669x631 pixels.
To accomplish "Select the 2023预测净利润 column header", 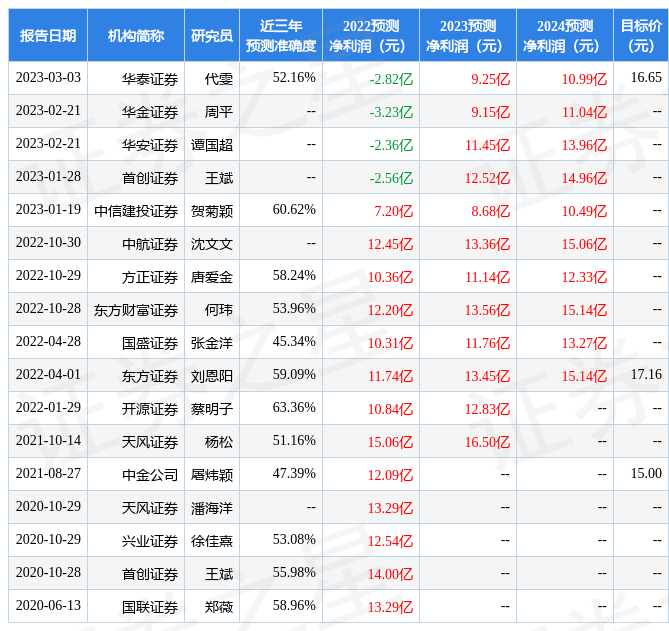I will coord(468,35).
